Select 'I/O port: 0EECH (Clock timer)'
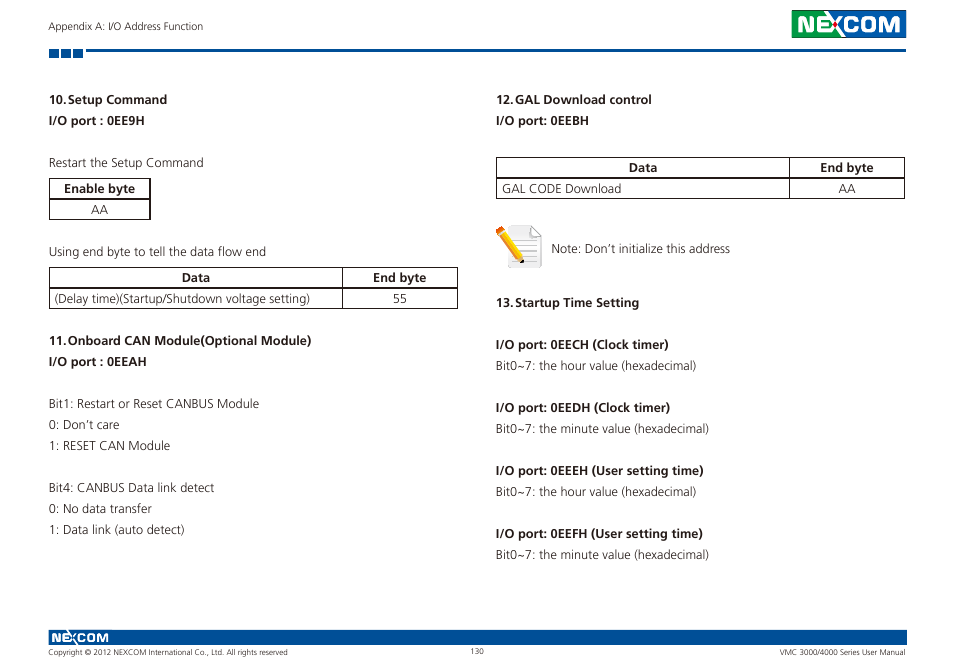 [x=582, y=345]
